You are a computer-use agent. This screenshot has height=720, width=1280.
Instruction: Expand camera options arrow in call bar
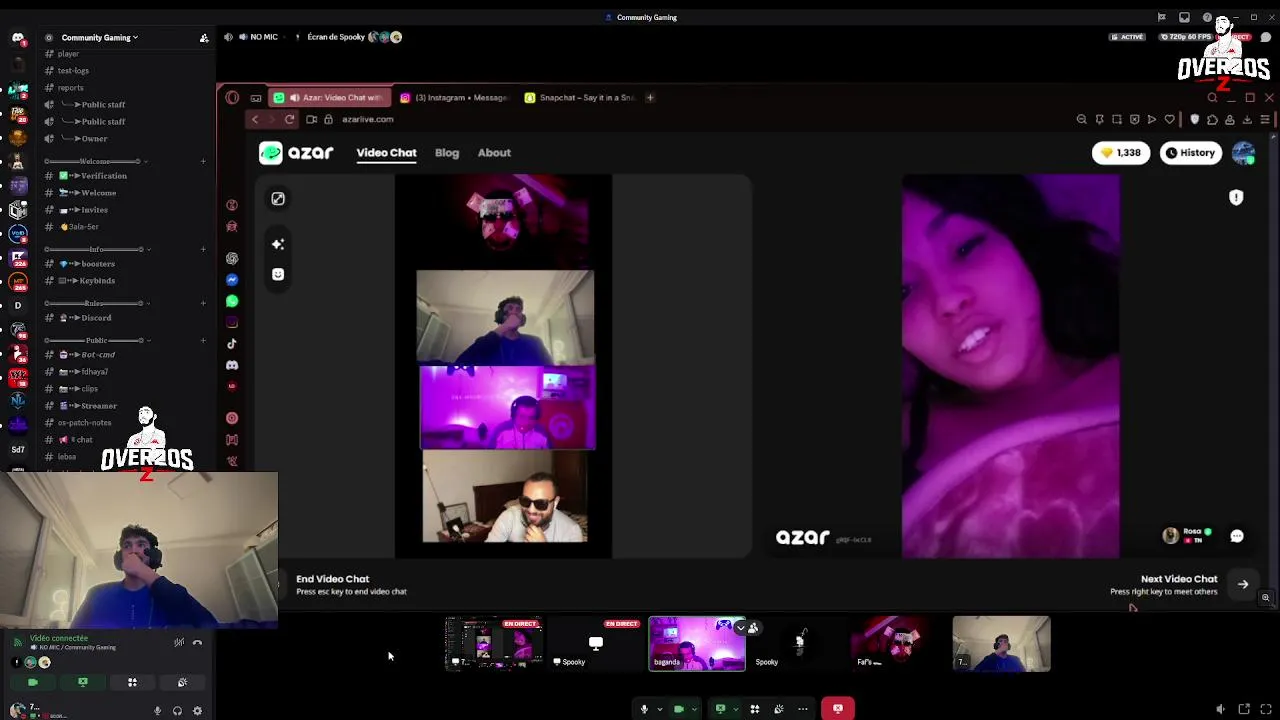(694, 709)
